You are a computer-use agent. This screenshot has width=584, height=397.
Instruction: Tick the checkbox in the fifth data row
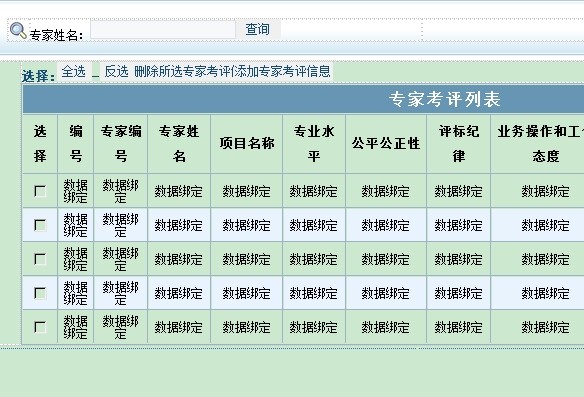[40, 327]
